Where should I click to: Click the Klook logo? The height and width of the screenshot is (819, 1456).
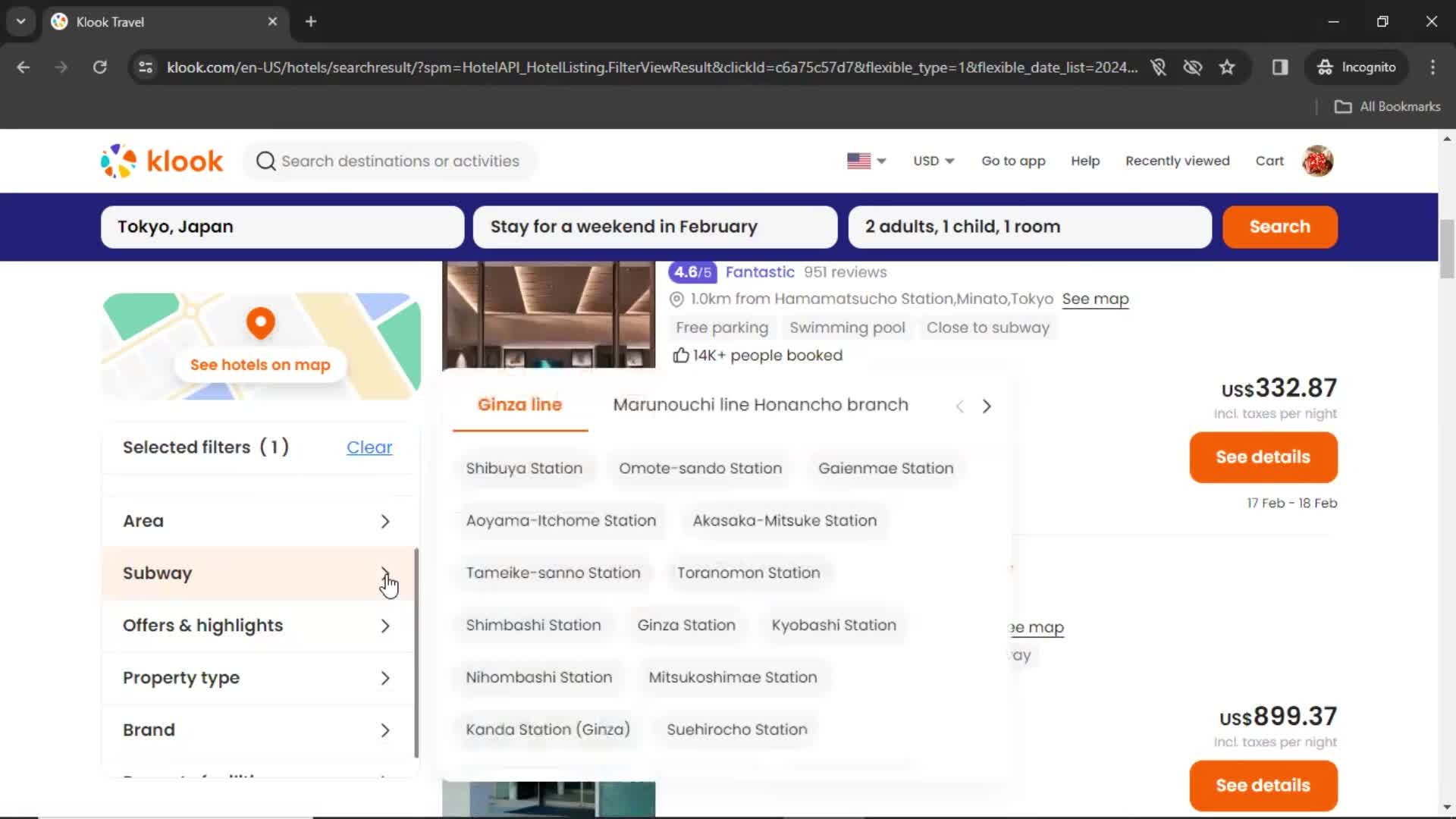(162, 161)
